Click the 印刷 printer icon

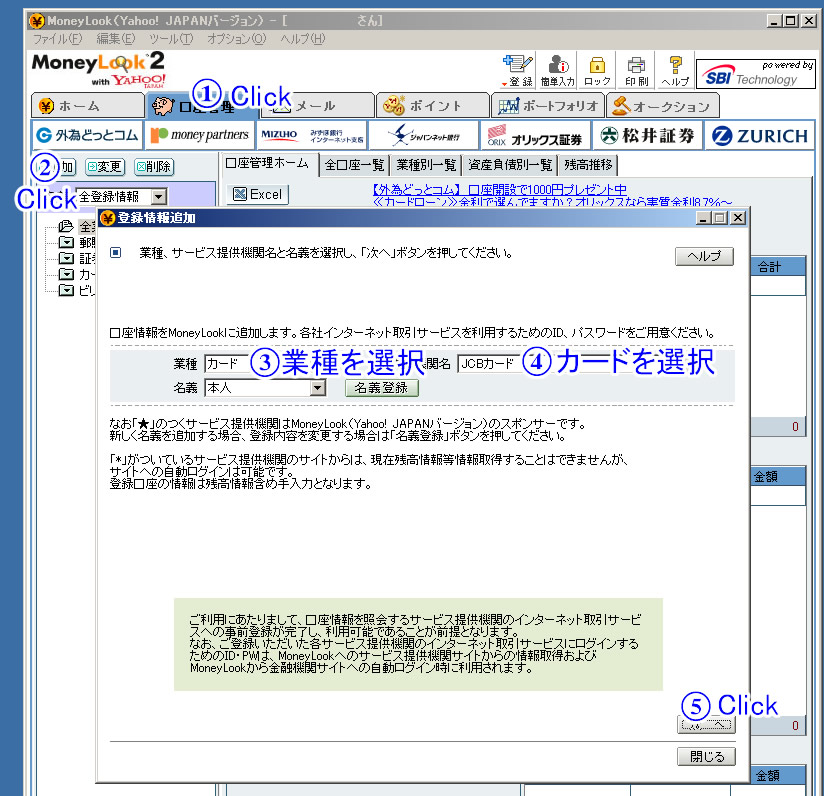click(x=636, y=70)
